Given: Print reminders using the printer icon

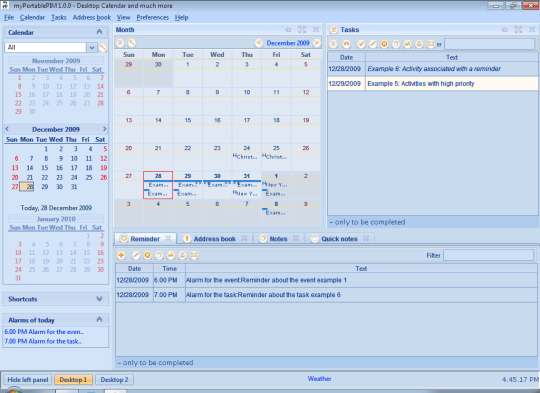Looking at the screenshot, I should pos(183,255).
